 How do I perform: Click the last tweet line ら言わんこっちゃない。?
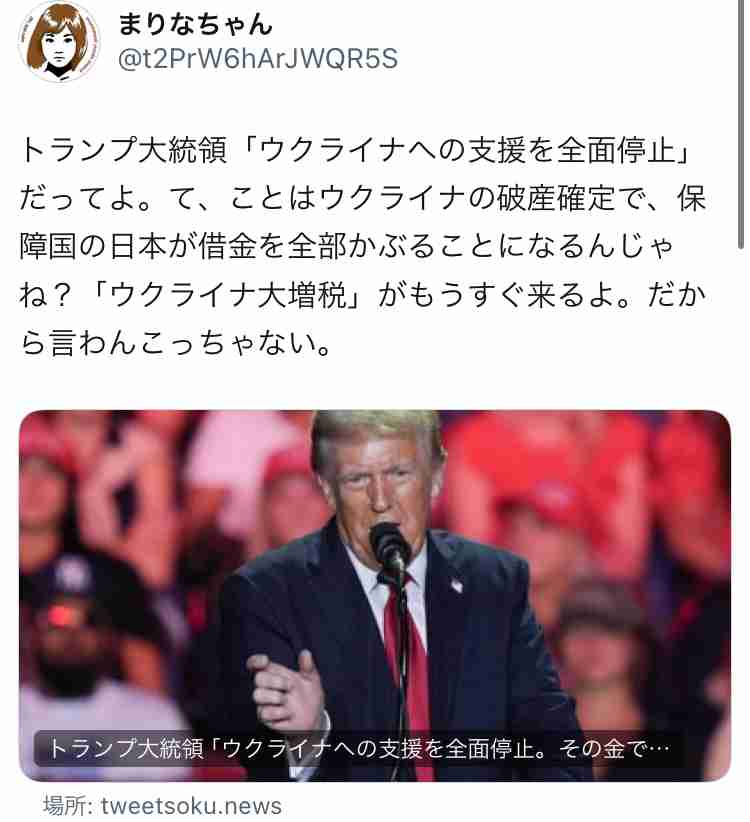click(x=176, y=343)
